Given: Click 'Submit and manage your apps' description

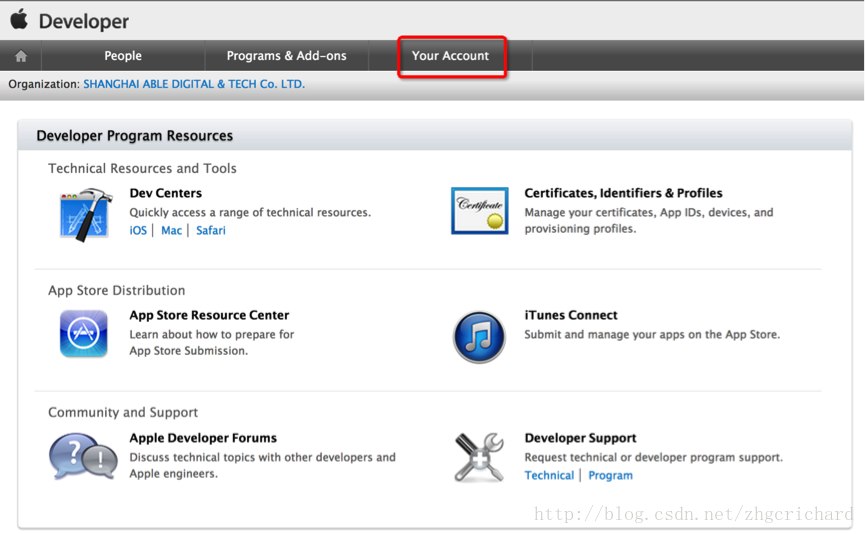Looking at the screenshot, I should 652,334.
